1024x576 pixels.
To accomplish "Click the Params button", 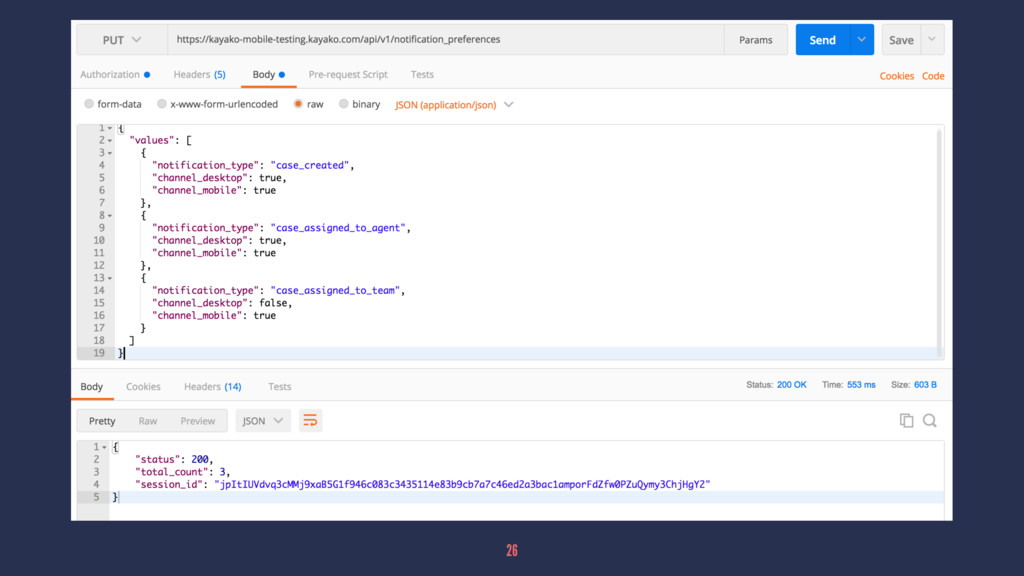I will tap(755, 40).
